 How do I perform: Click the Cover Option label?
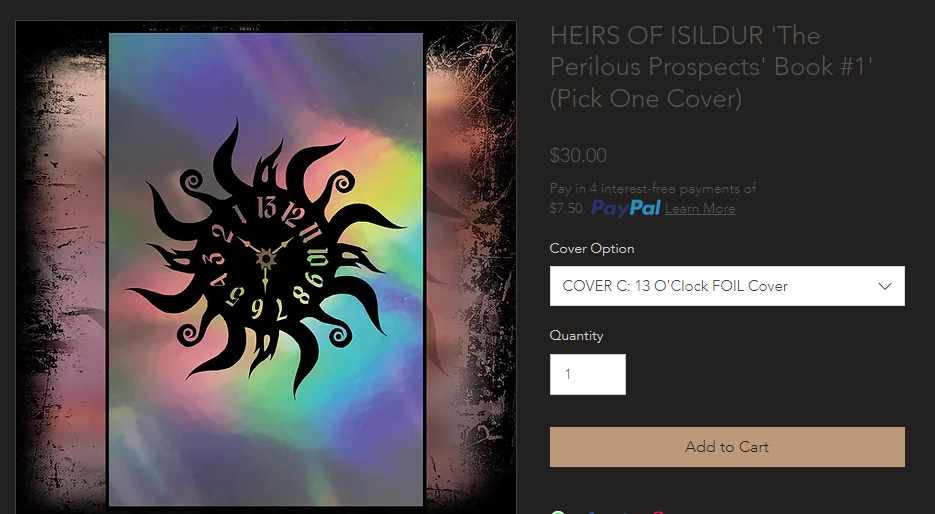pyautogui.click(x=592, y=249)
